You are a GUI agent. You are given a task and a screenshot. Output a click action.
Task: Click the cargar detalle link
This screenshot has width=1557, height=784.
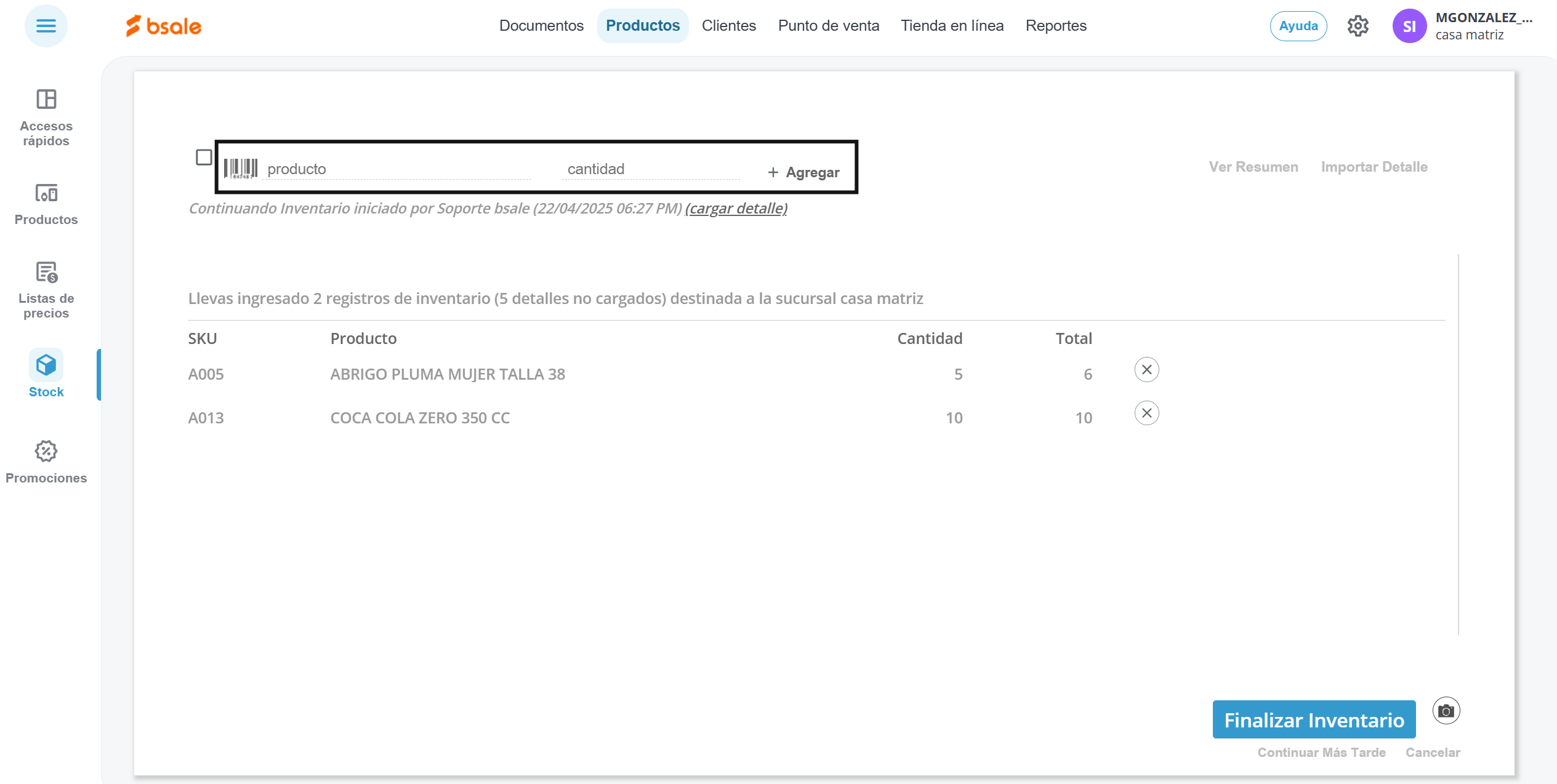[736, 209]
